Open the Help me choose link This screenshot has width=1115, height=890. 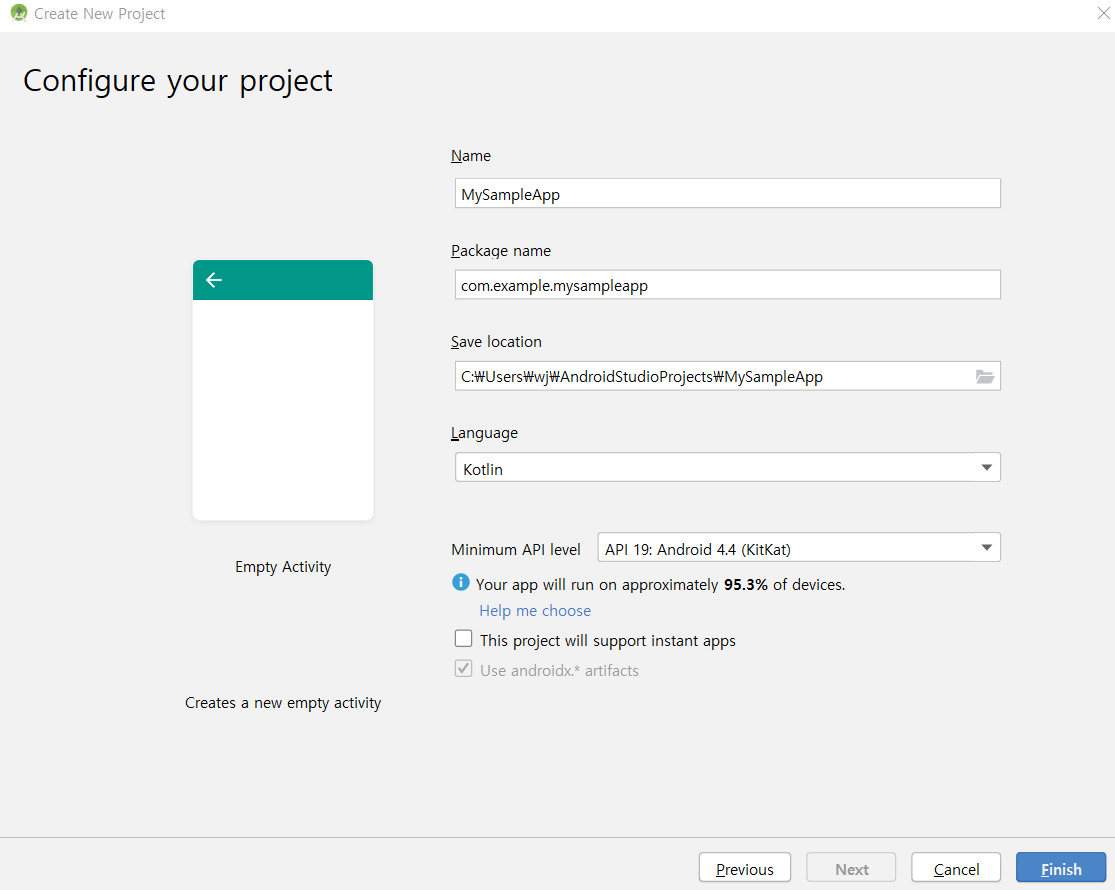535,611
